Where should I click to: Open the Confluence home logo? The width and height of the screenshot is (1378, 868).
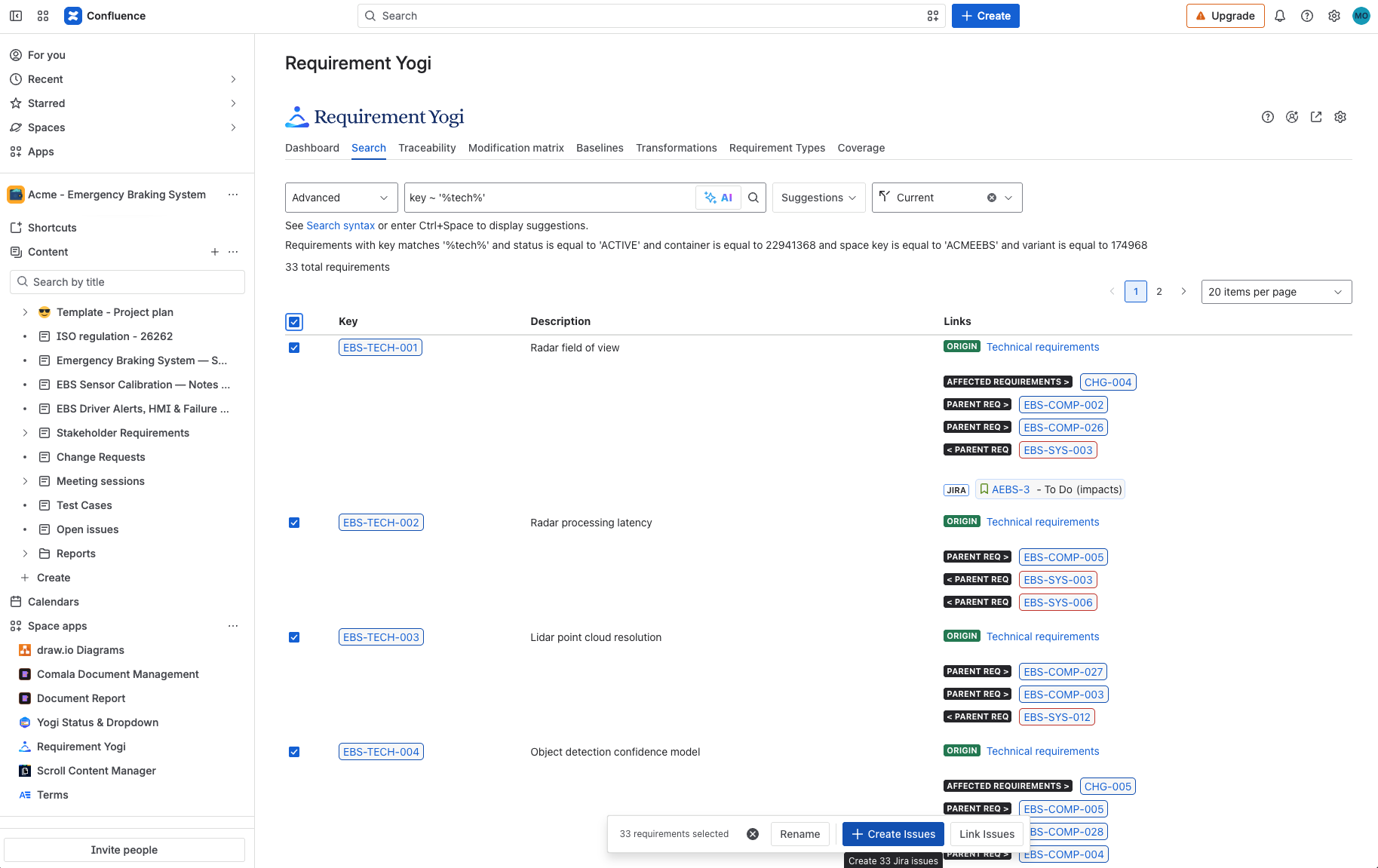coord(105,16)
